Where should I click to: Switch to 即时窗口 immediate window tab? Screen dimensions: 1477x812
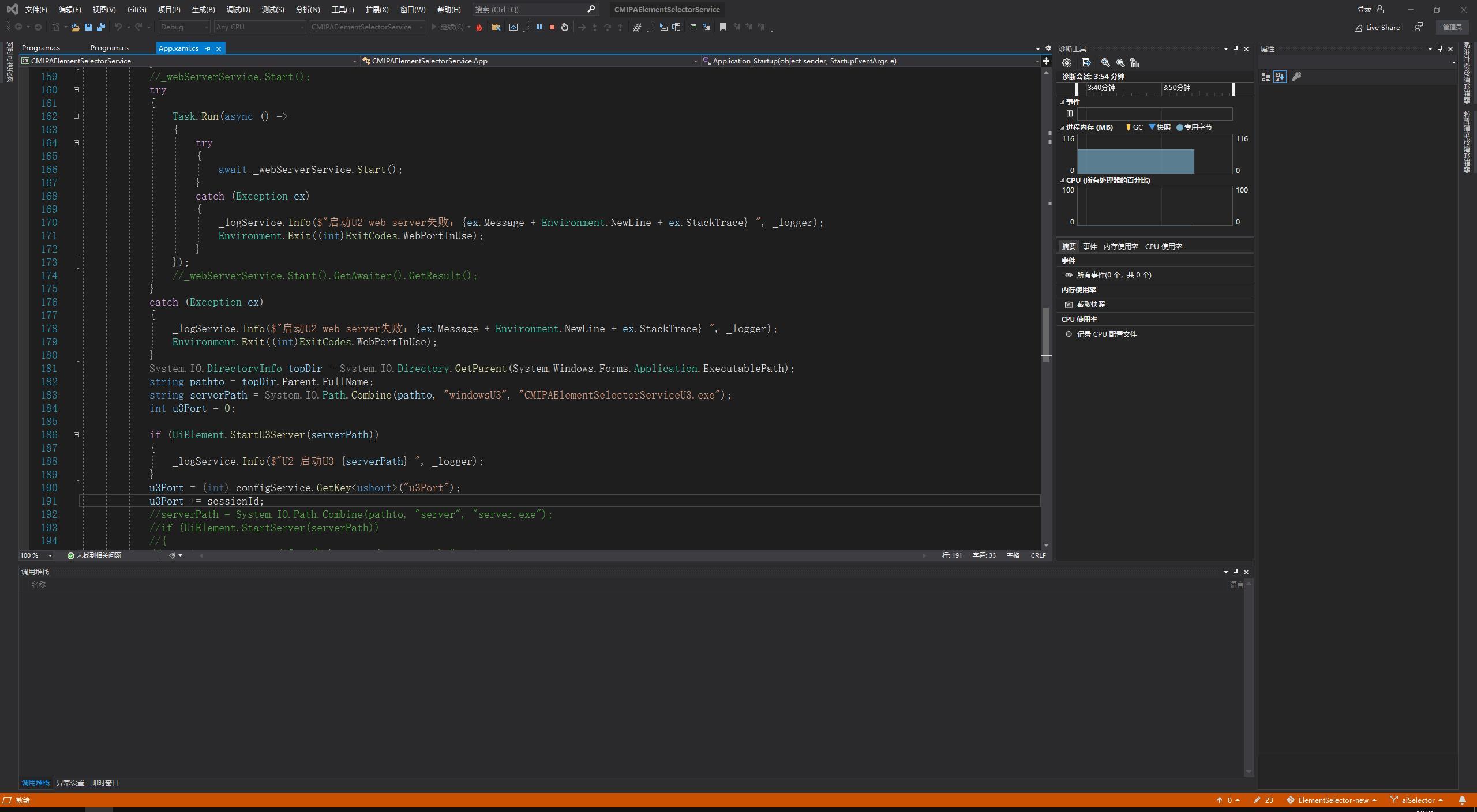[x=105, y=783]
